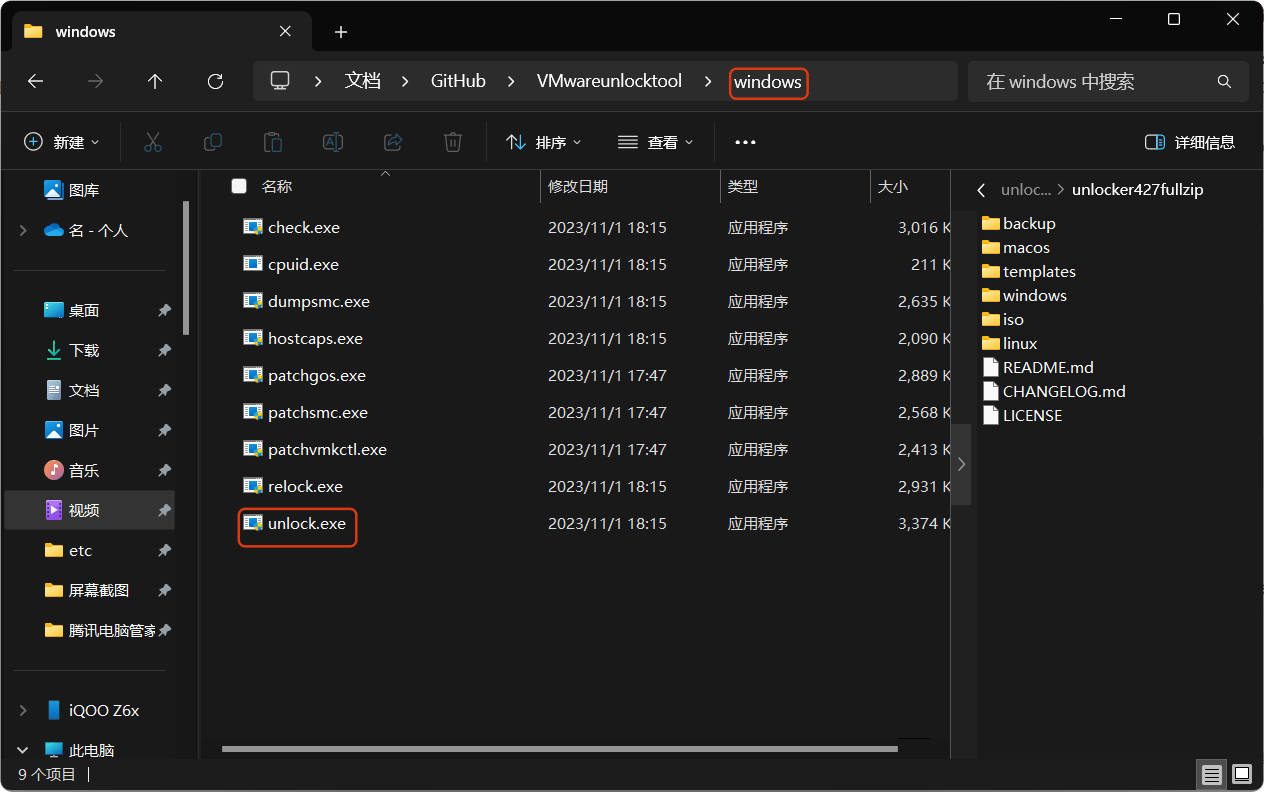Screen dimensions: 1264x792
Task: Go back with the back arrow button
Action: pos(35,81)
